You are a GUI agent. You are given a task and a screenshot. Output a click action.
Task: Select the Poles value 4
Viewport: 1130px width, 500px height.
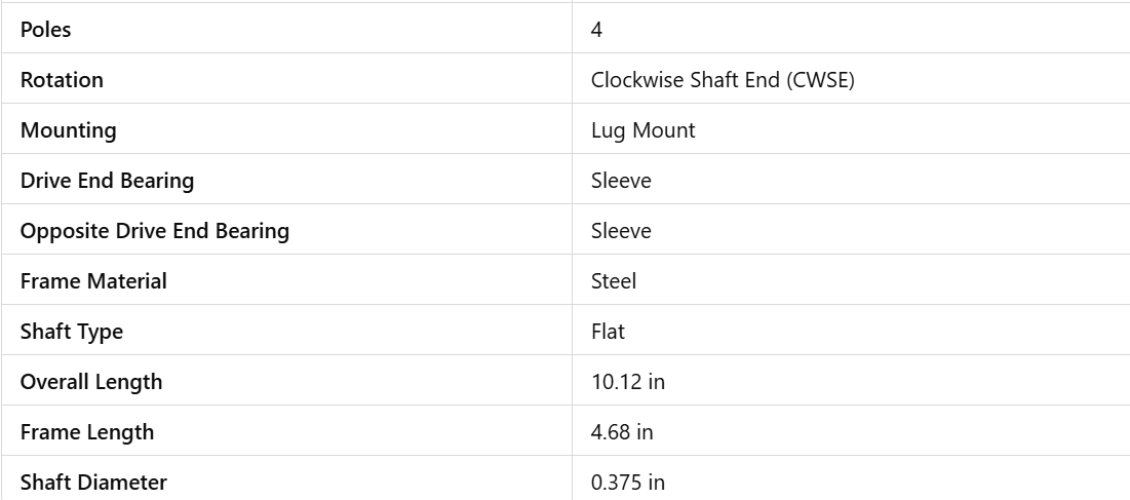596,29
